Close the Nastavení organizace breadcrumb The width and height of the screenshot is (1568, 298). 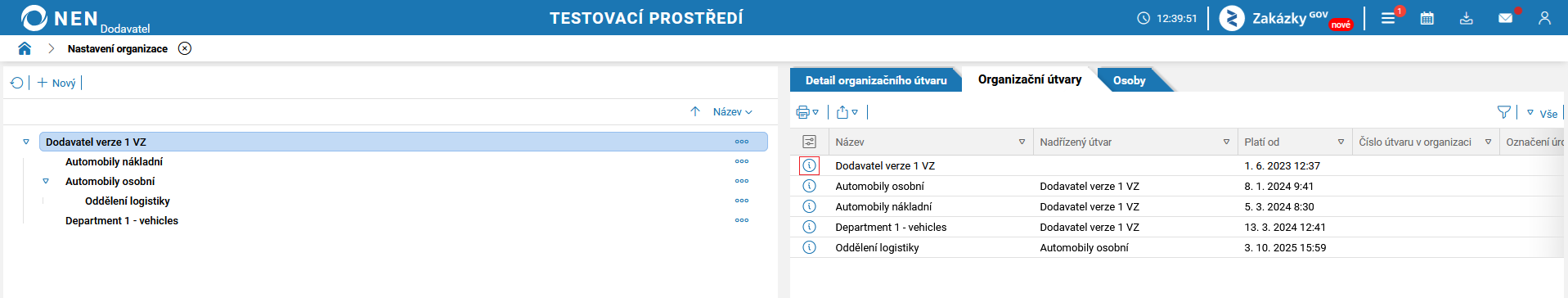[x=185, y=48]
